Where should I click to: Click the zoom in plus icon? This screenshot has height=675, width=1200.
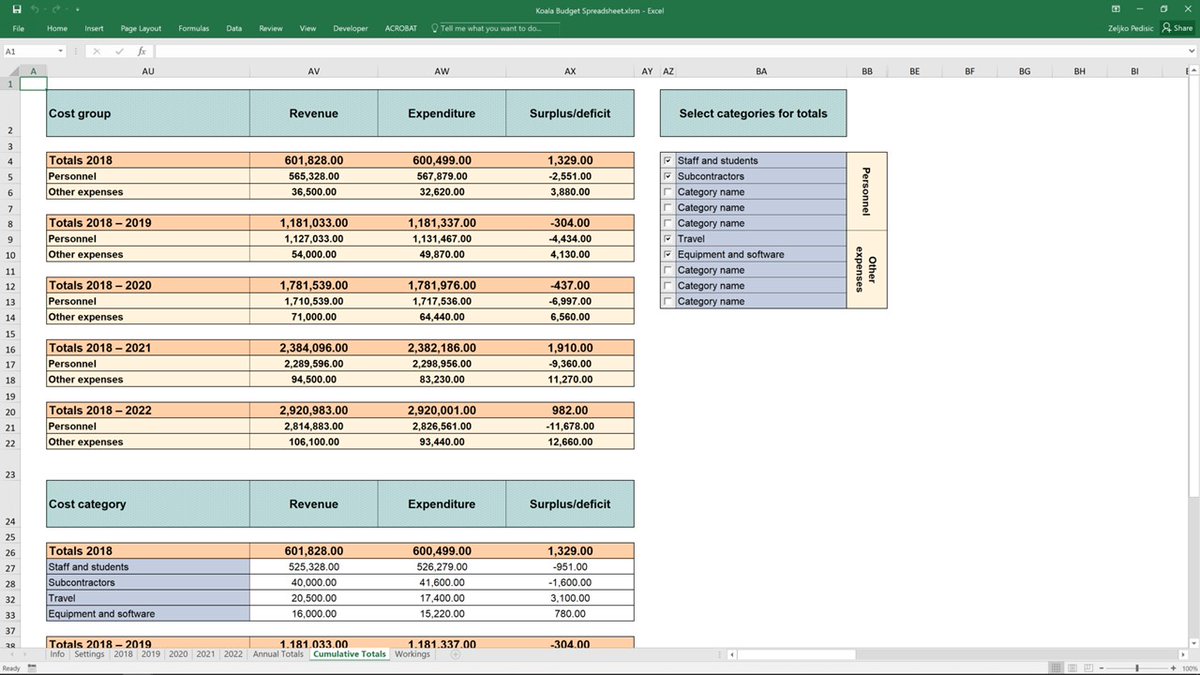pos(1171,667)
